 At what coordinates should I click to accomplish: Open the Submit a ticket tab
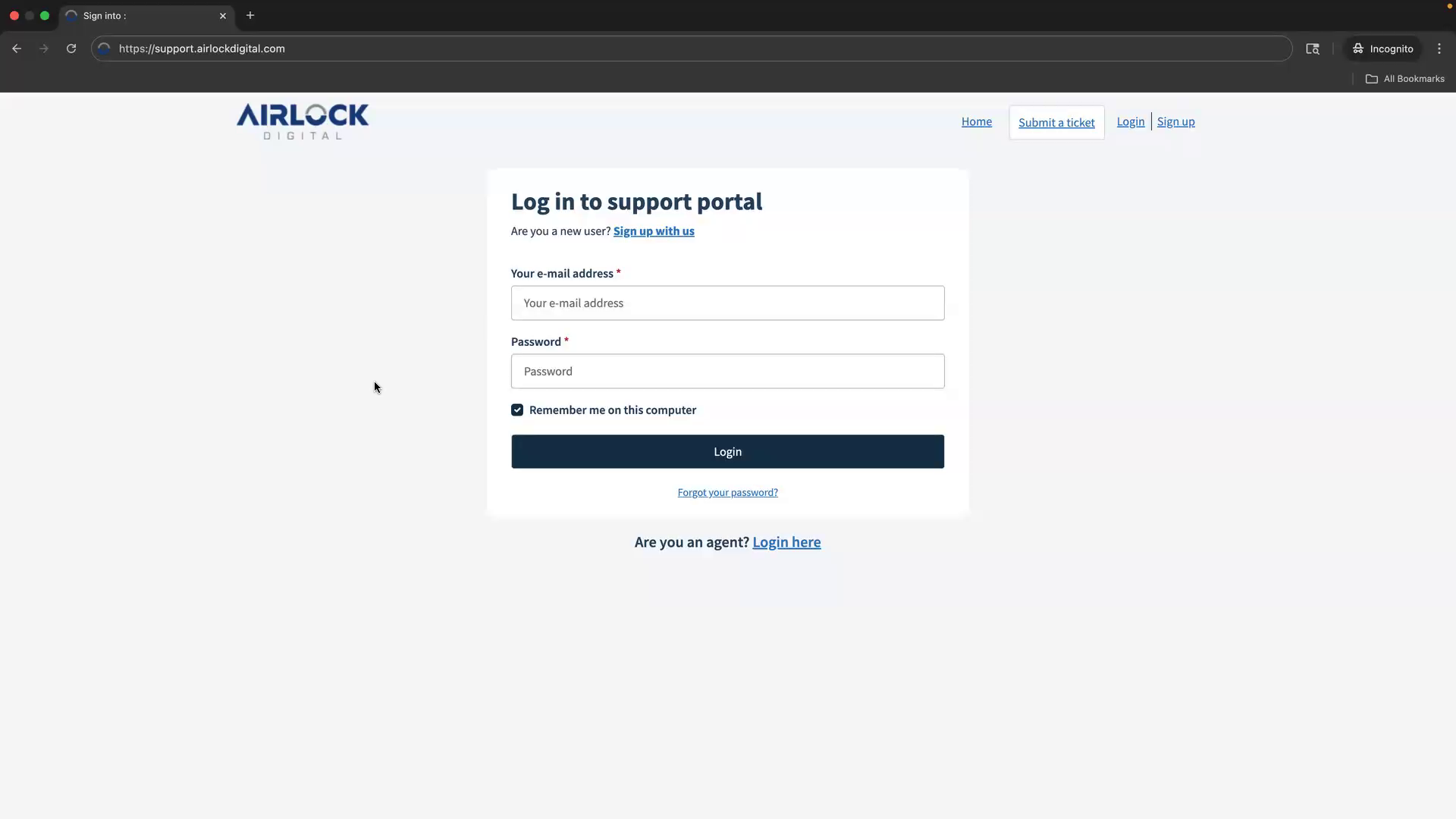click(x=1056, y=121)
